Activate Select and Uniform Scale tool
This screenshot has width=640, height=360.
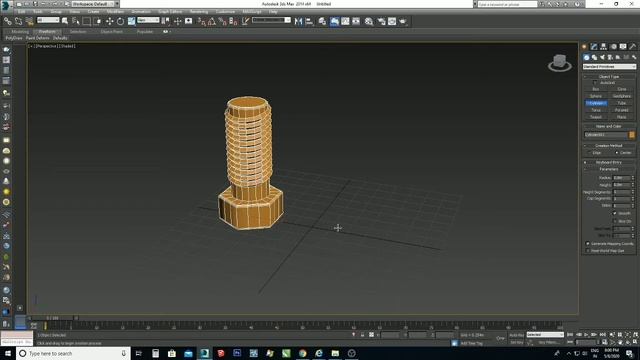(131, 21)
